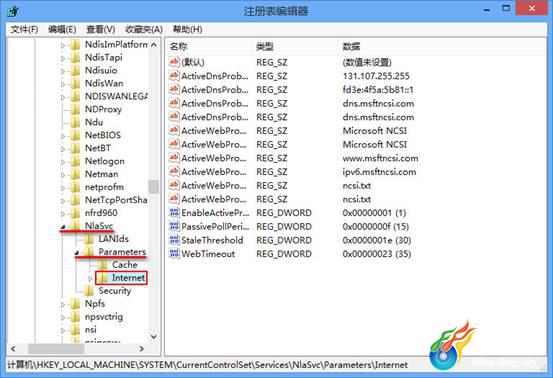Expand the Internet subkey arrow
Image resolution: width=553 pixels, height=378 pixels.
pos(90,279)
